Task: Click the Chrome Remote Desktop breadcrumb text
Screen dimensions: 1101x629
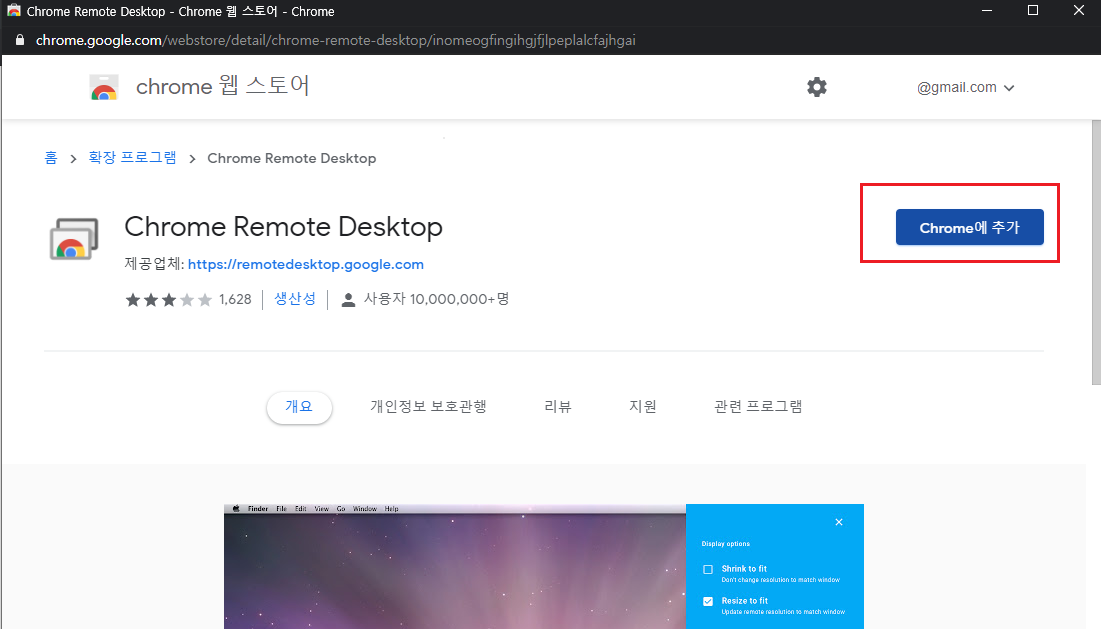Action: (x=291, y=159)
